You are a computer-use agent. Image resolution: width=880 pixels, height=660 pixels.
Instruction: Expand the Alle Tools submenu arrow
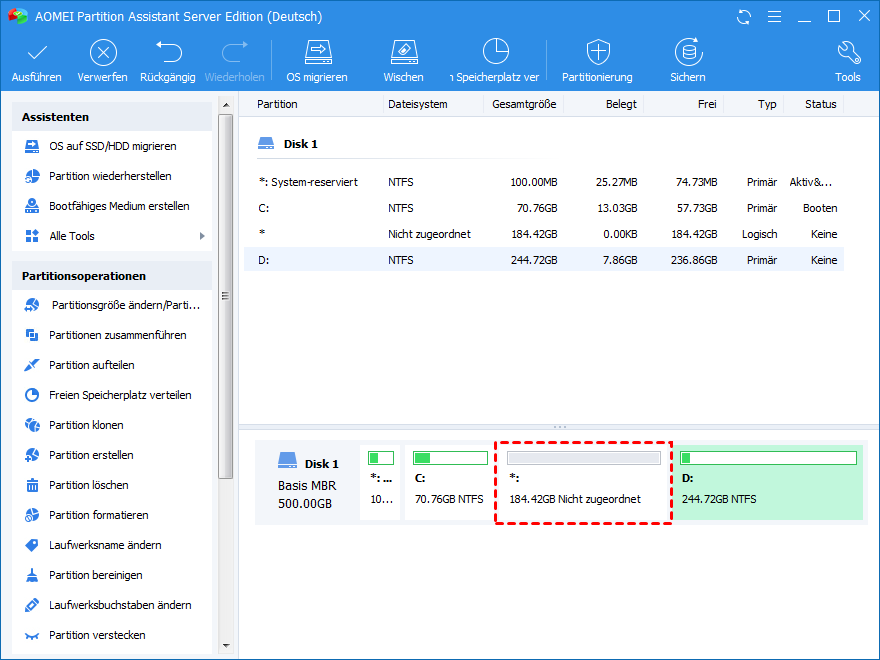coord(202,236)
